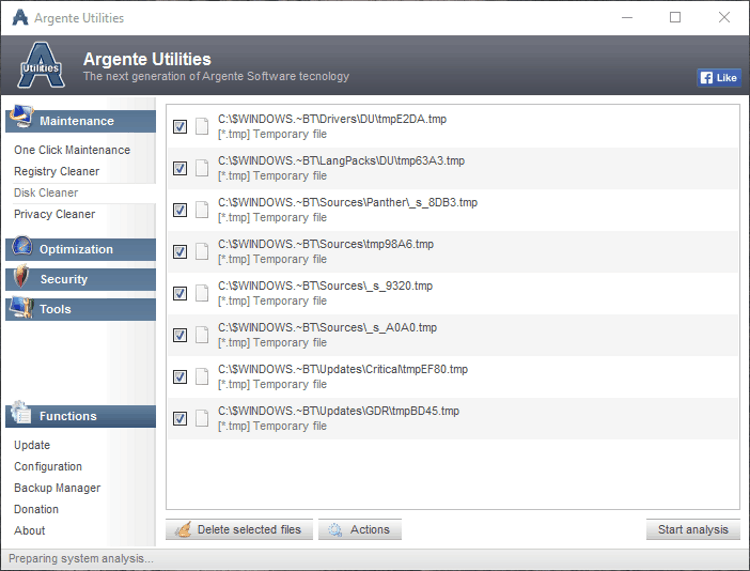
Task: Click the broom icon on Delete selected files
Action: (x=183, y=529)
